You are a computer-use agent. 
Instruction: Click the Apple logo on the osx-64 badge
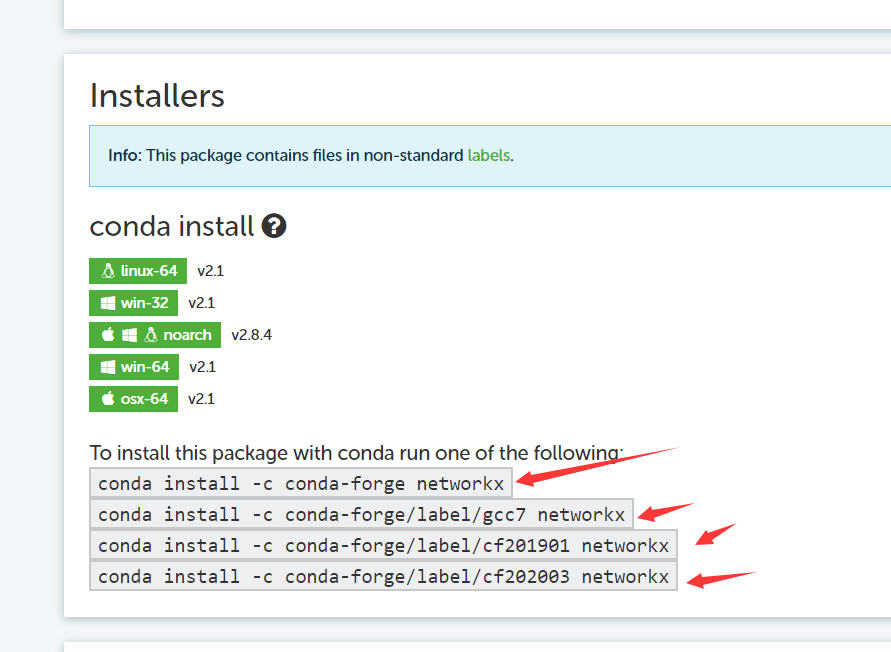pyautogui.click(x=108, y=398)
